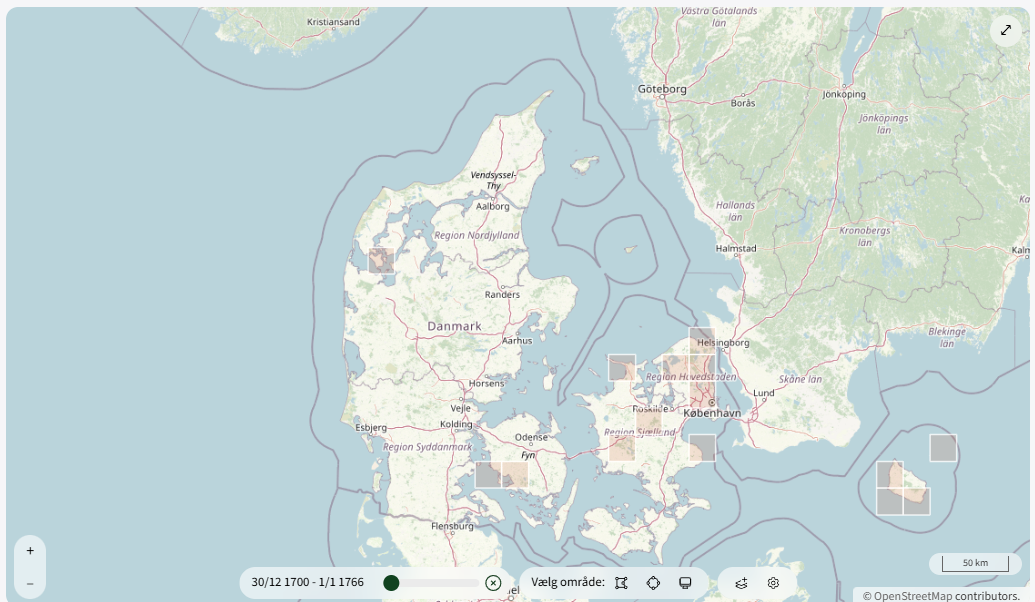Activate the screen-view area selection tool
The image size is (1035, 602).
pyautogui.click(x=685, y=582)
